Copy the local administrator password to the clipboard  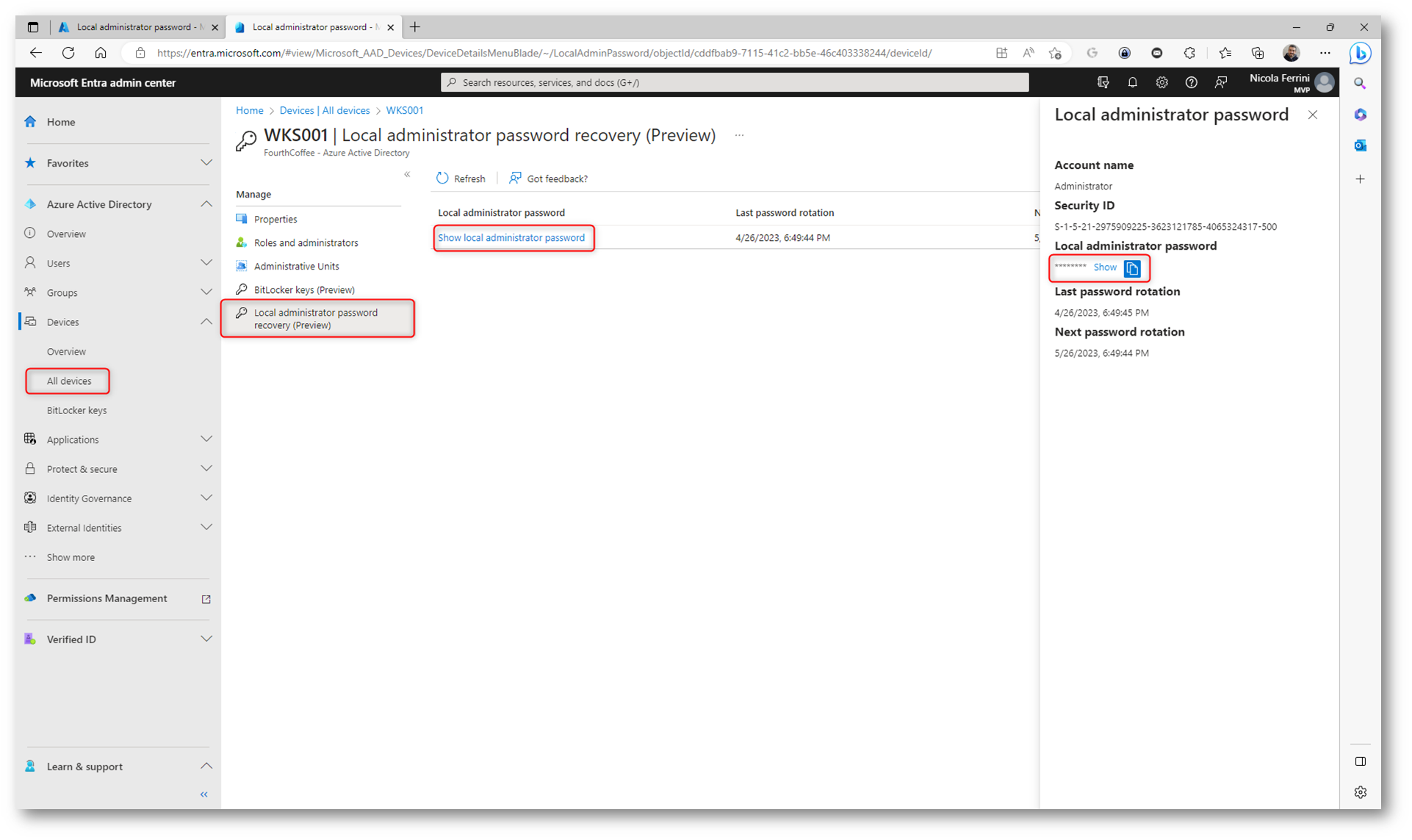click(1132, 269)
